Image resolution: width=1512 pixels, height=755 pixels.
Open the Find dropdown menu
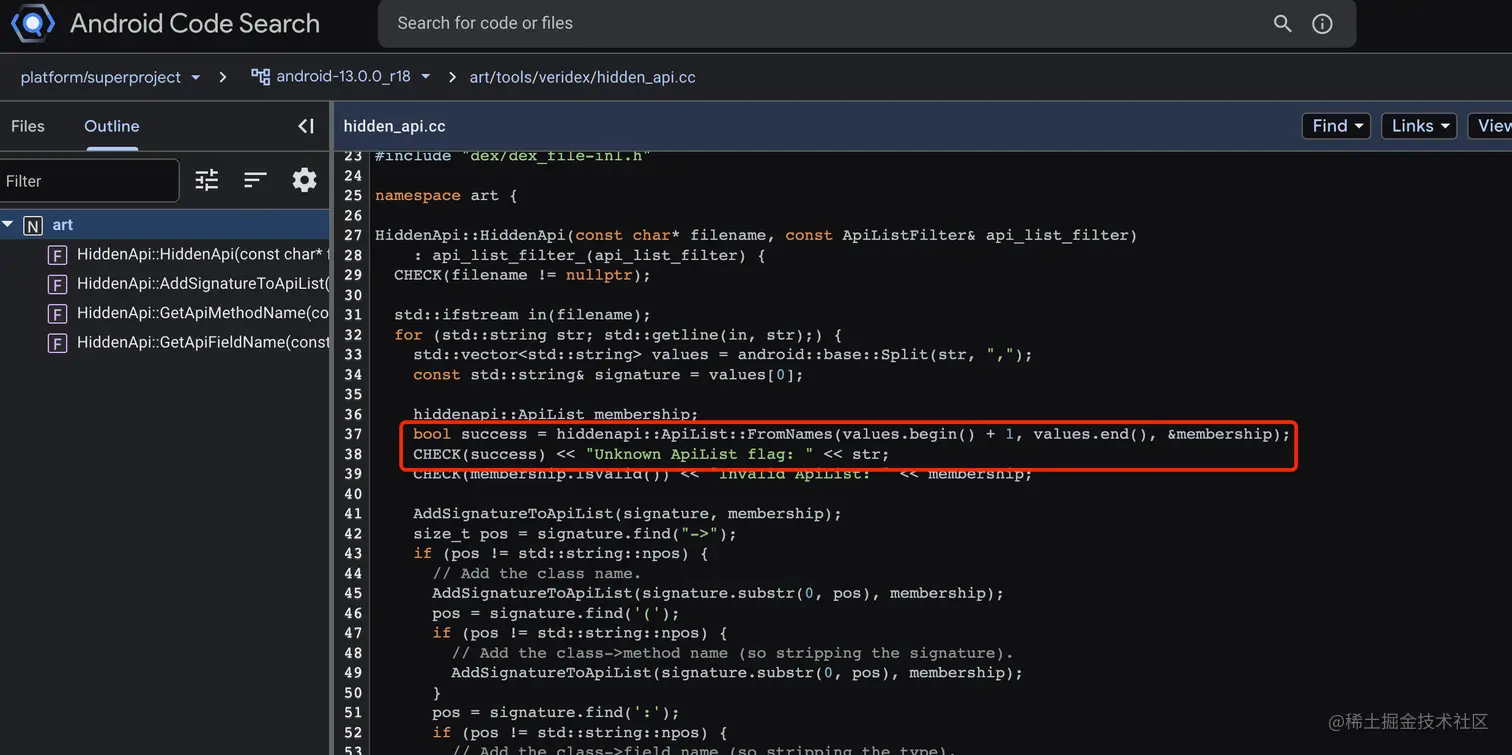tap(1336, 126)
